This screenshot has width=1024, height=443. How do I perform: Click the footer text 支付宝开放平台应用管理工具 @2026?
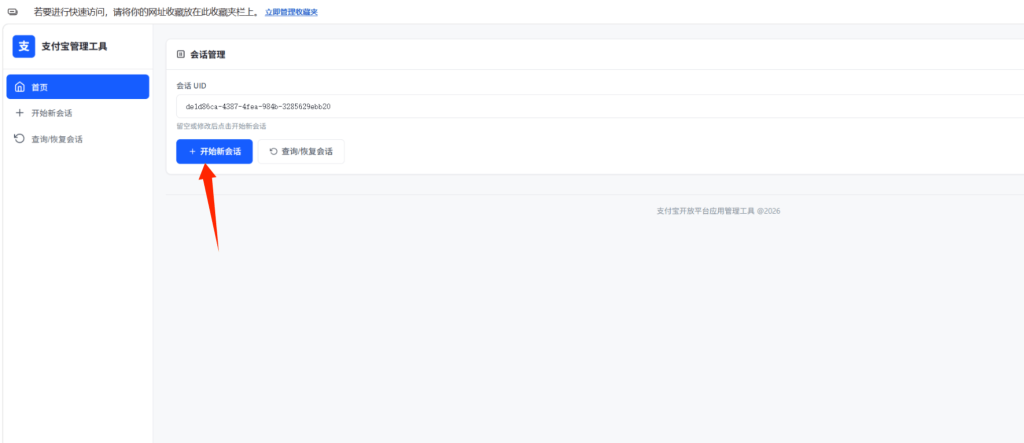(718, 211)
